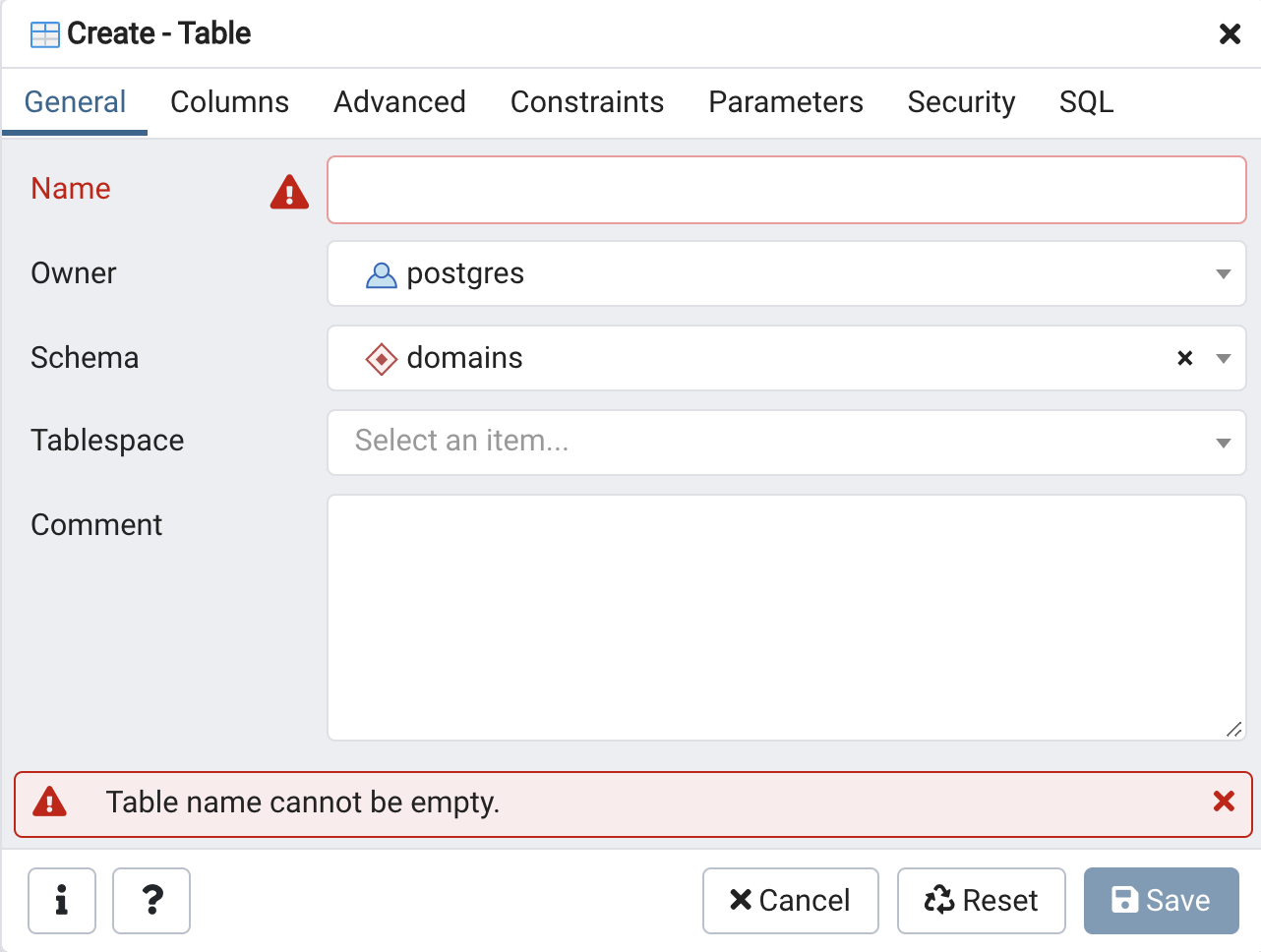This screenshot has height=952, width=1261.
Task: Switch to the Columns tab
Action: [x=229, y=102]
